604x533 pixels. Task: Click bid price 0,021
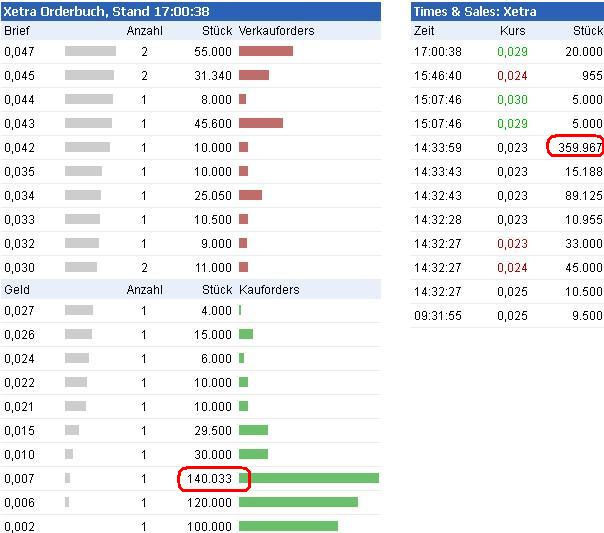click(x=19, y=406)
